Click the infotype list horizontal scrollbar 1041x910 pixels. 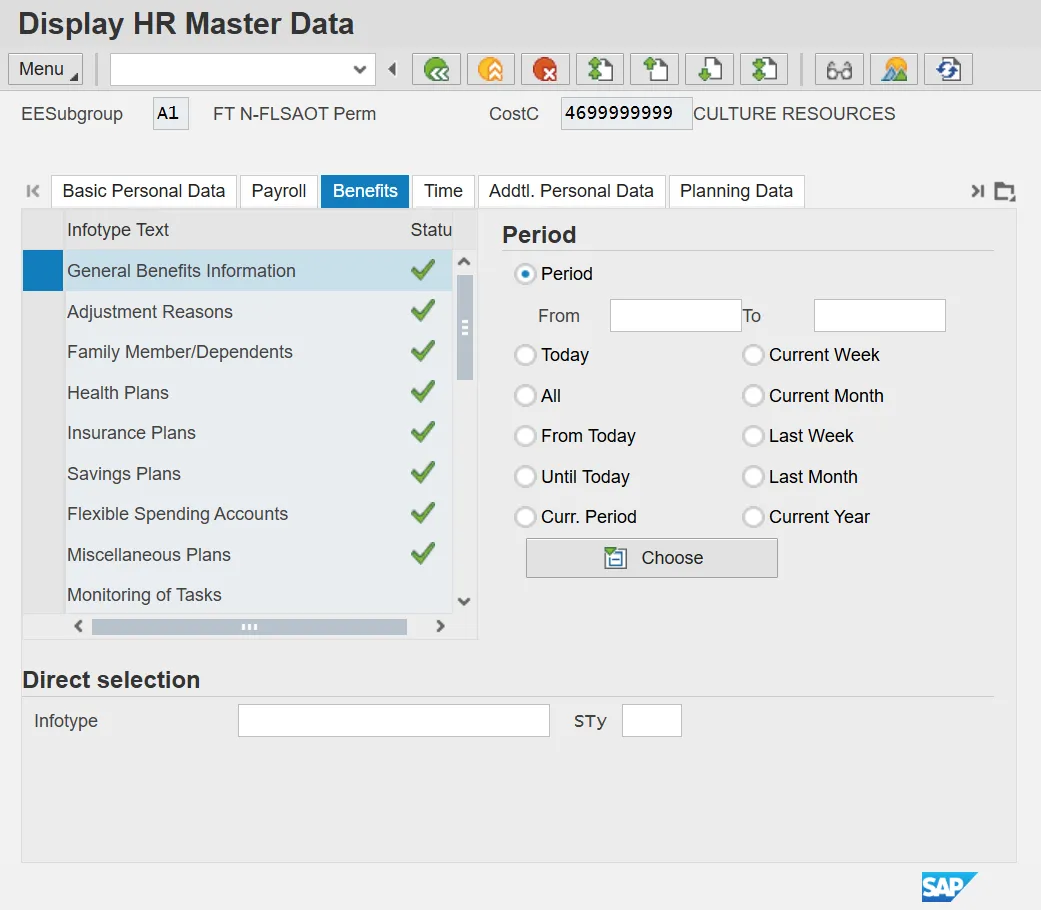(249, 627)
